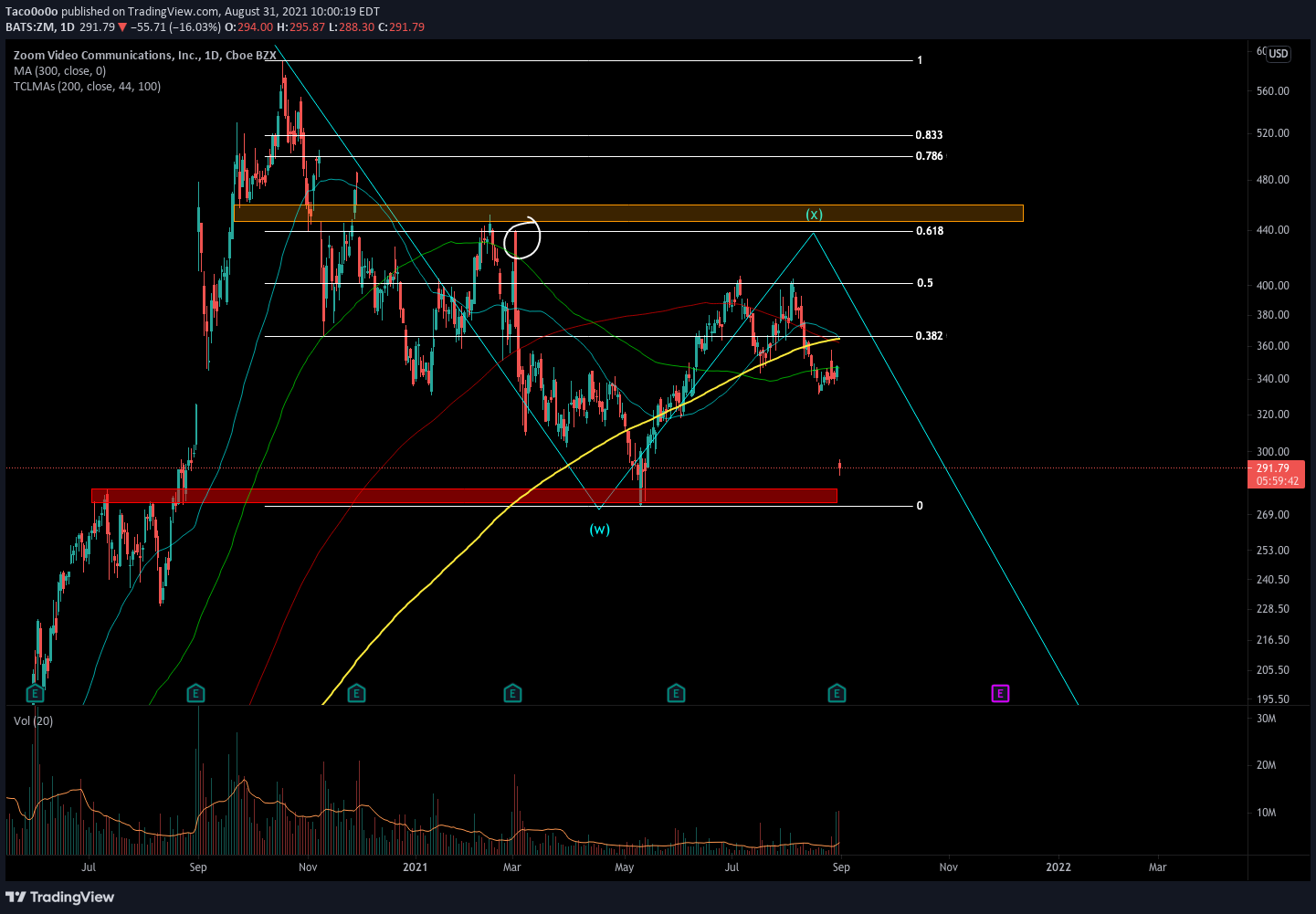Click the 05:59:42 bar countdown timer
The width and height of the screenshot is (1316, 914).
point(1276,481)
